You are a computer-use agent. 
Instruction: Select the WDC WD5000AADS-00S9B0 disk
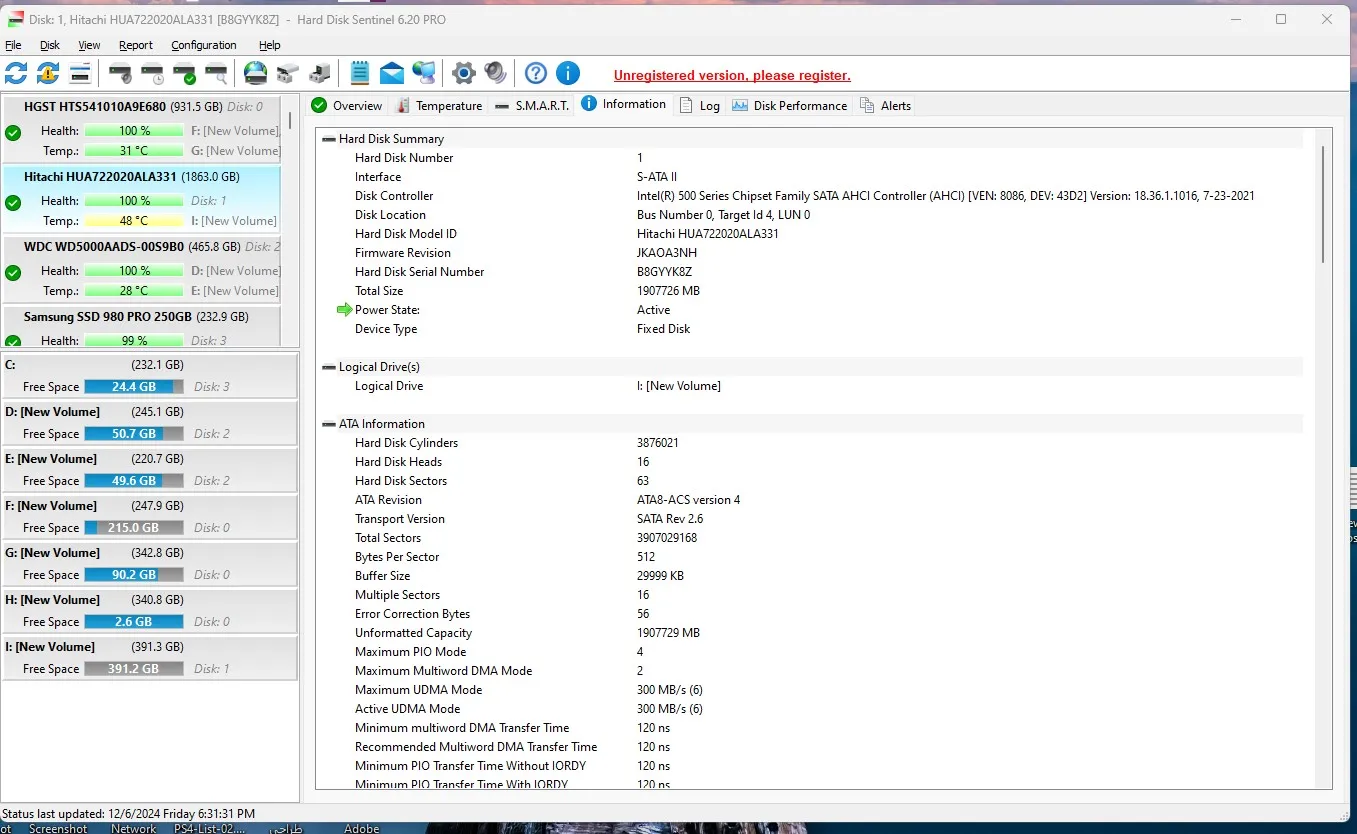142,269
